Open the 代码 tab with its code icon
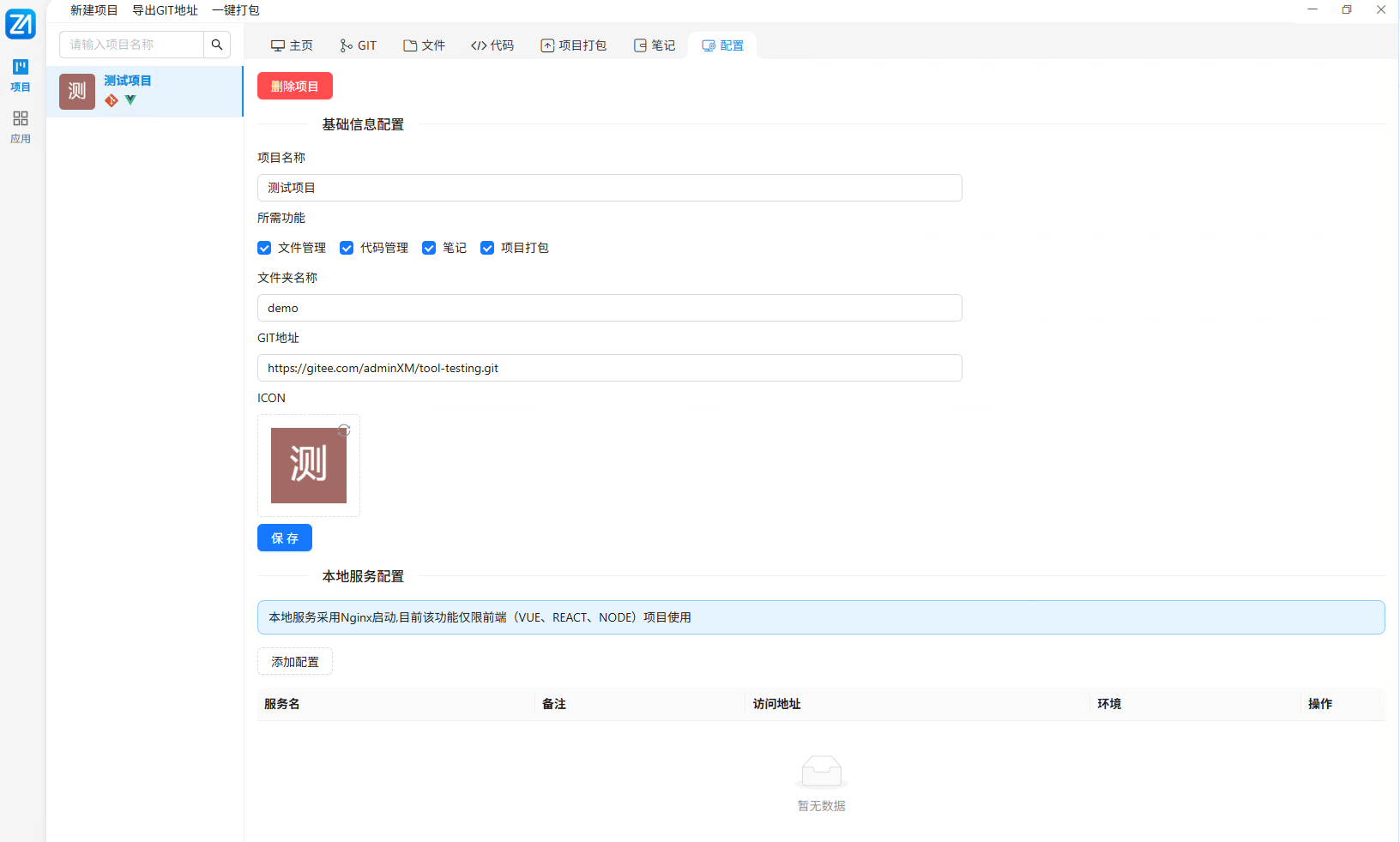The width and height of the screenshot is (1400, 842). tap(492, 45)
